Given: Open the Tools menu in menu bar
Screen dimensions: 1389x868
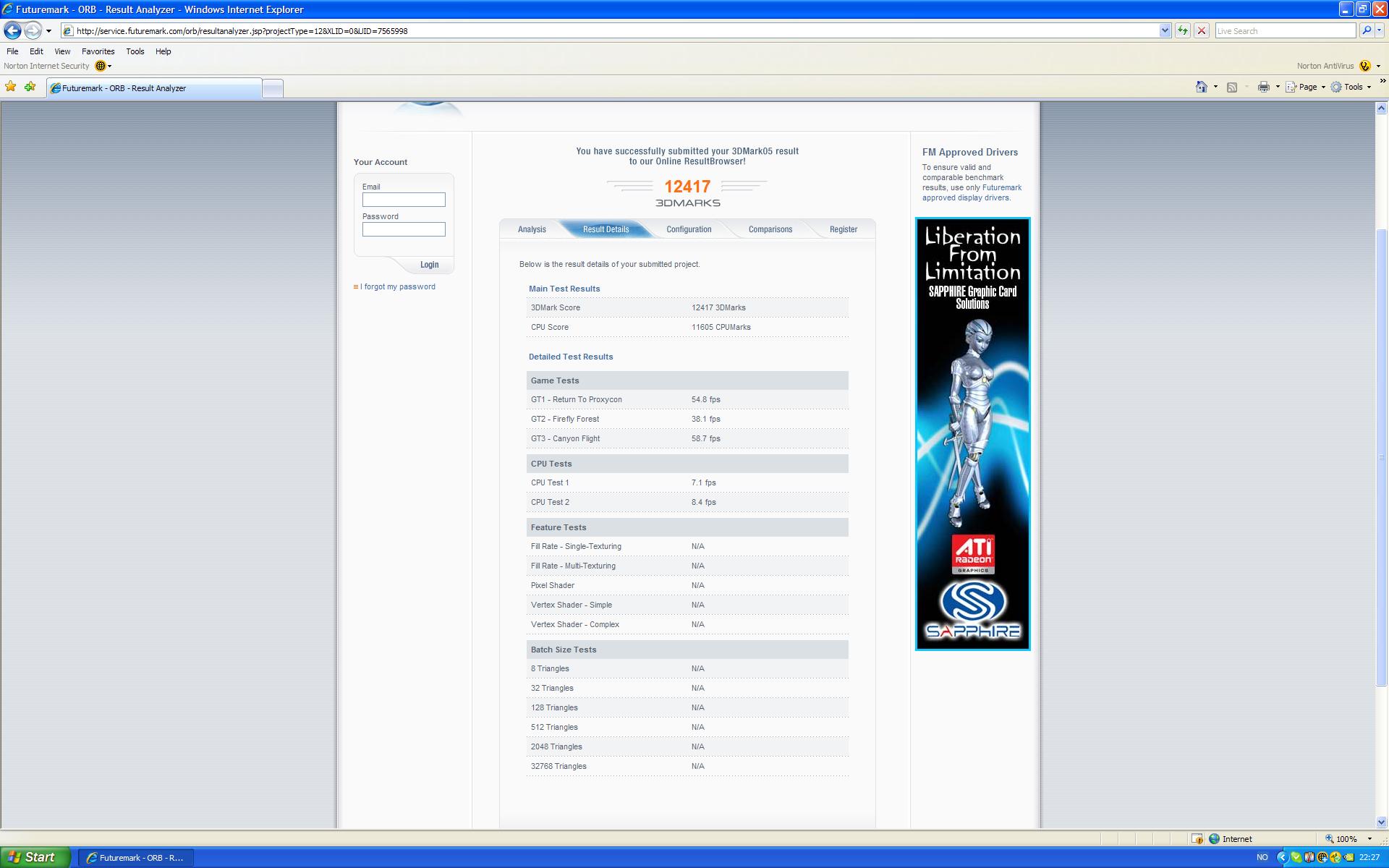Looking at the screenshot, I should [x=135, y=51].
